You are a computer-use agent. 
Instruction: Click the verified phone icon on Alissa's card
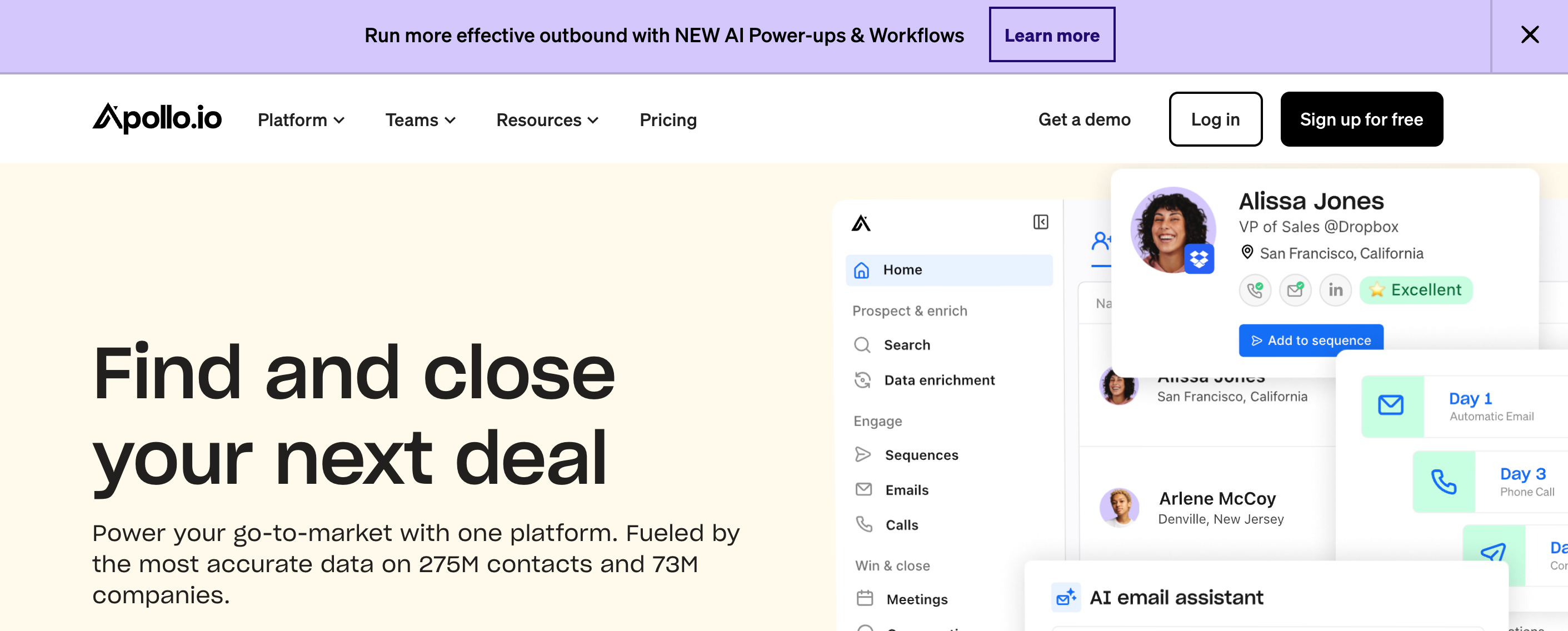(x=1255, y=291)
